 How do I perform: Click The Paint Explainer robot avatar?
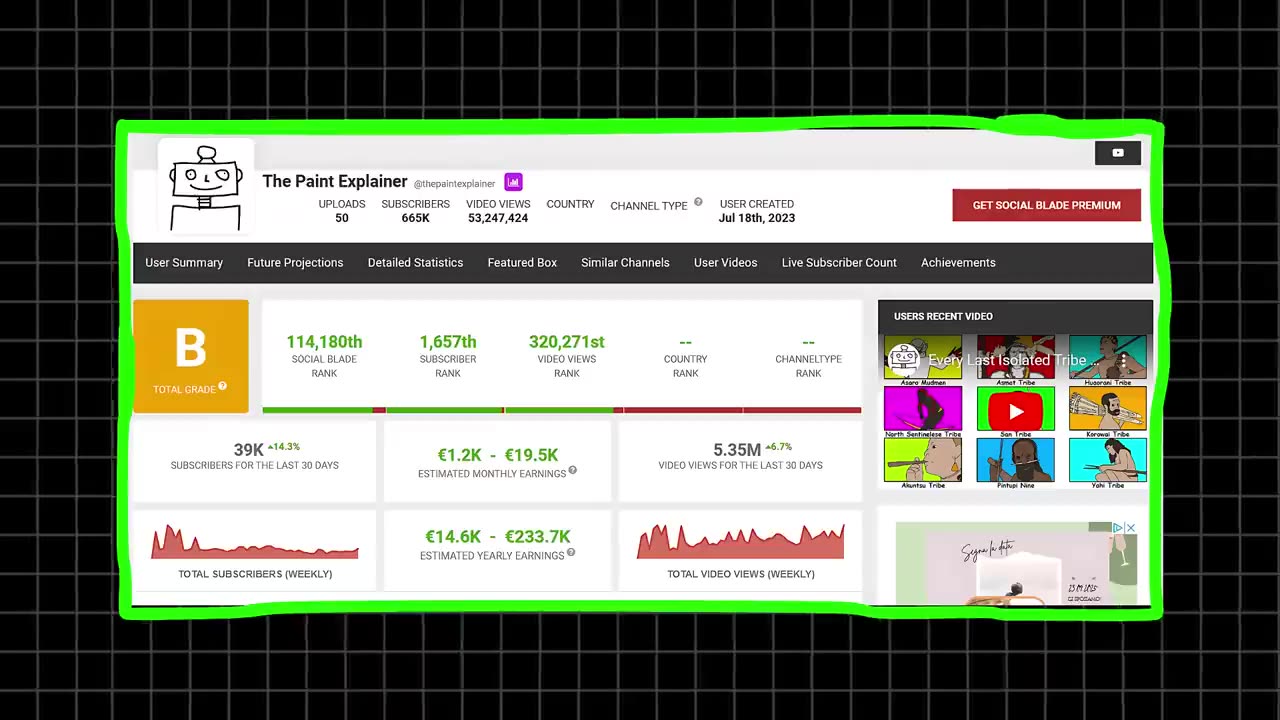(x=206, y=186)
